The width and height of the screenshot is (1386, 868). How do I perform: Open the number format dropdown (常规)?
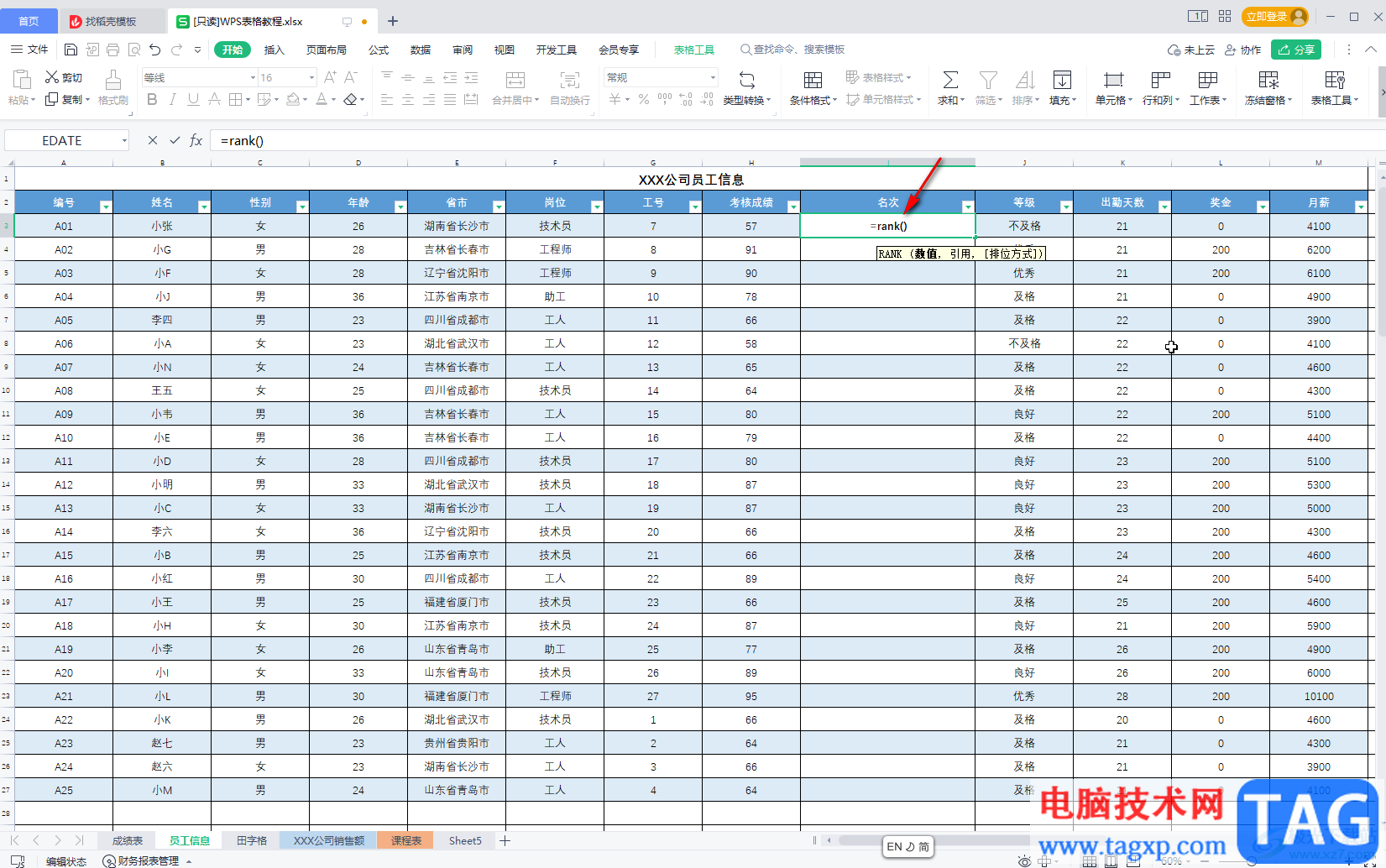713,77
